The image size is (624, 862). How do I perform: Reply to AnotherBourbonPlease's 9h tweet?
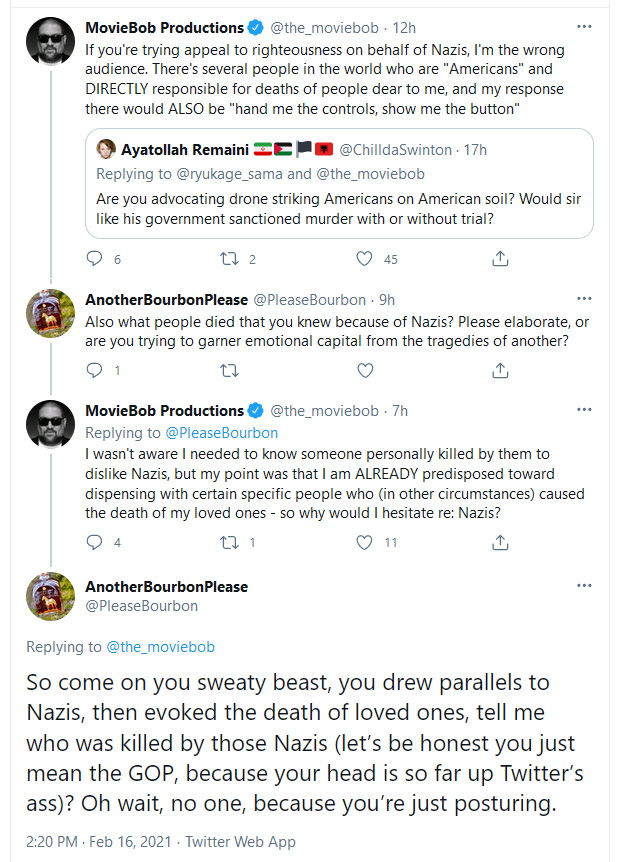tap(95, 370)
